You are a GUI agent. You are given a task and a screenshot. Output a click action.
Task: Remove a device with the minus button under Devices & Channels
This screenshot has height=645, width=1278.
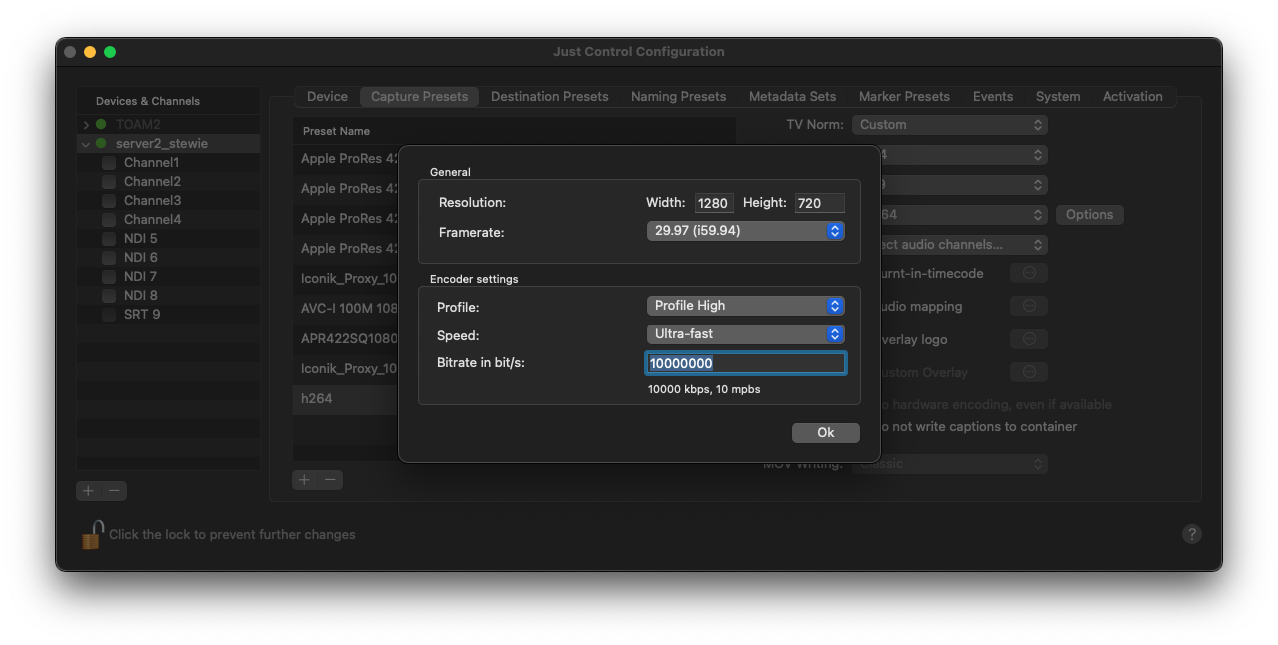tap(115, 490)
